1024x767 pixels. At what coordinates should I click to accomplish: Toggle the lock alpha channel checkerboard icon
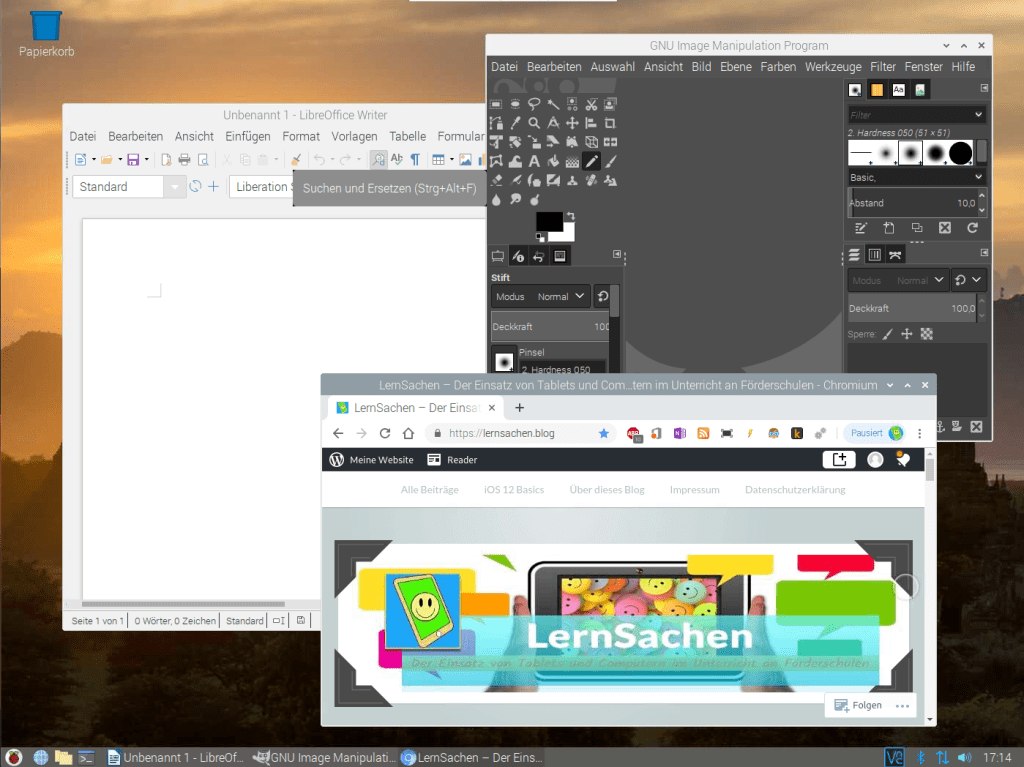(926, 334)
